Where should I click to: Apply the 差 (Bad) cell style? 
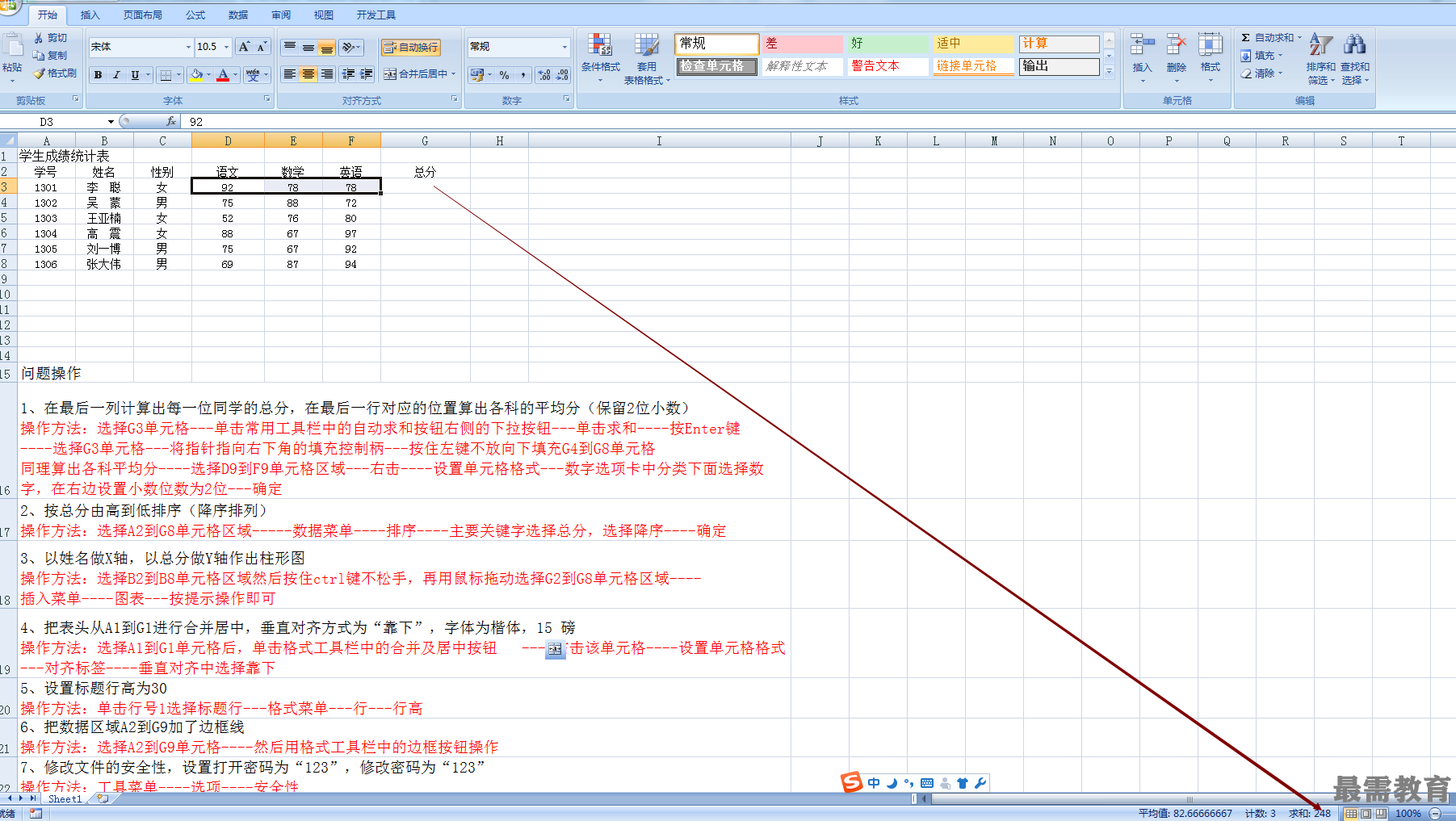803,44
